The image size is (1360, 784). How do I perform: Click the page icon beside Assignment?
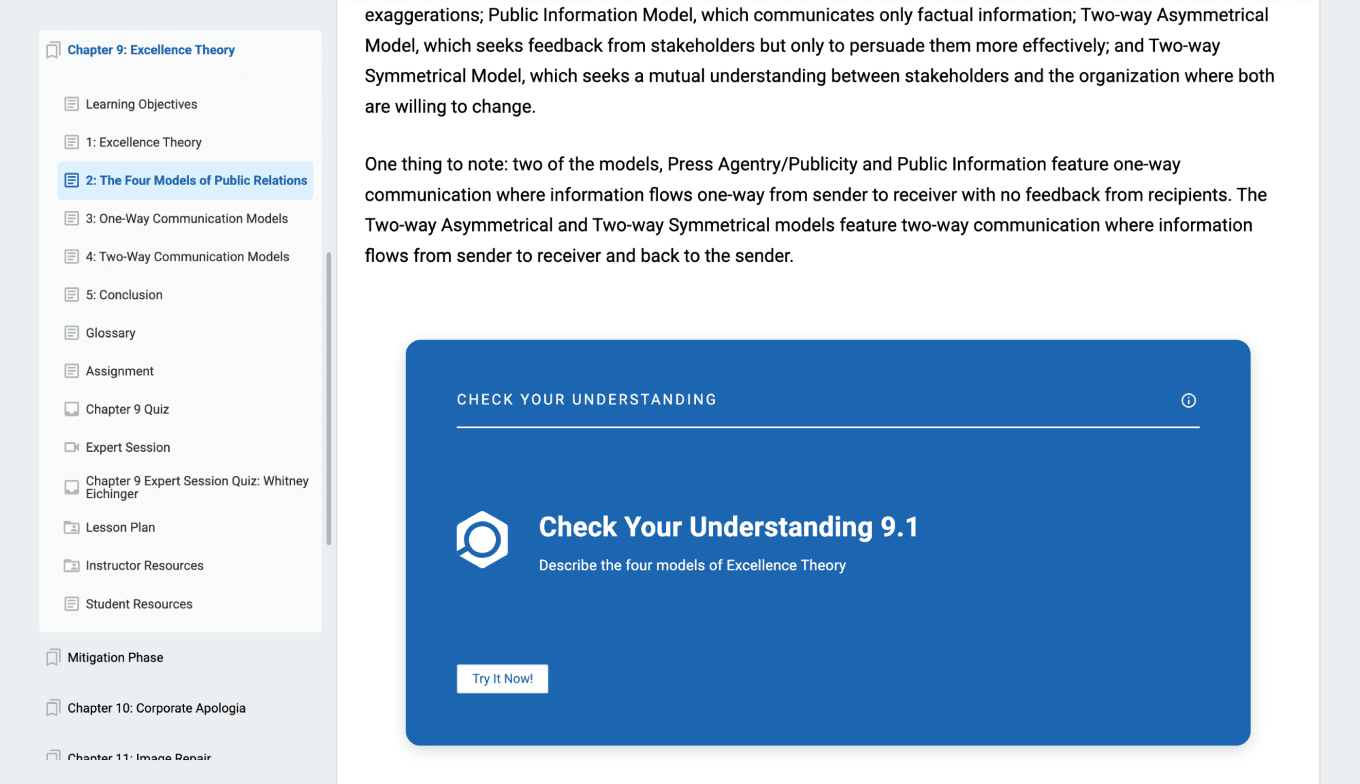(x=71, y=371)
